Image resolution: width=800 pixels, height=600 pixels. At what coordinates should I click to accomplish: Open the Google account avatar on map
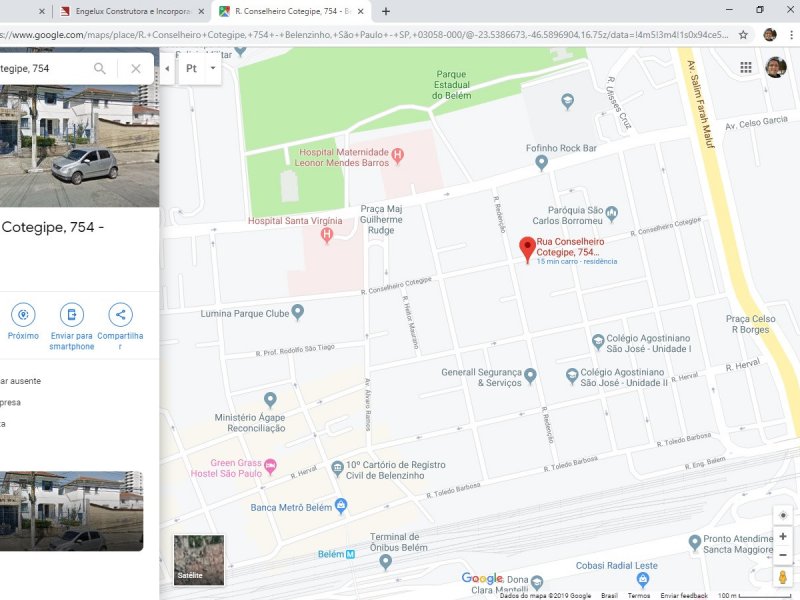(776, 67)
